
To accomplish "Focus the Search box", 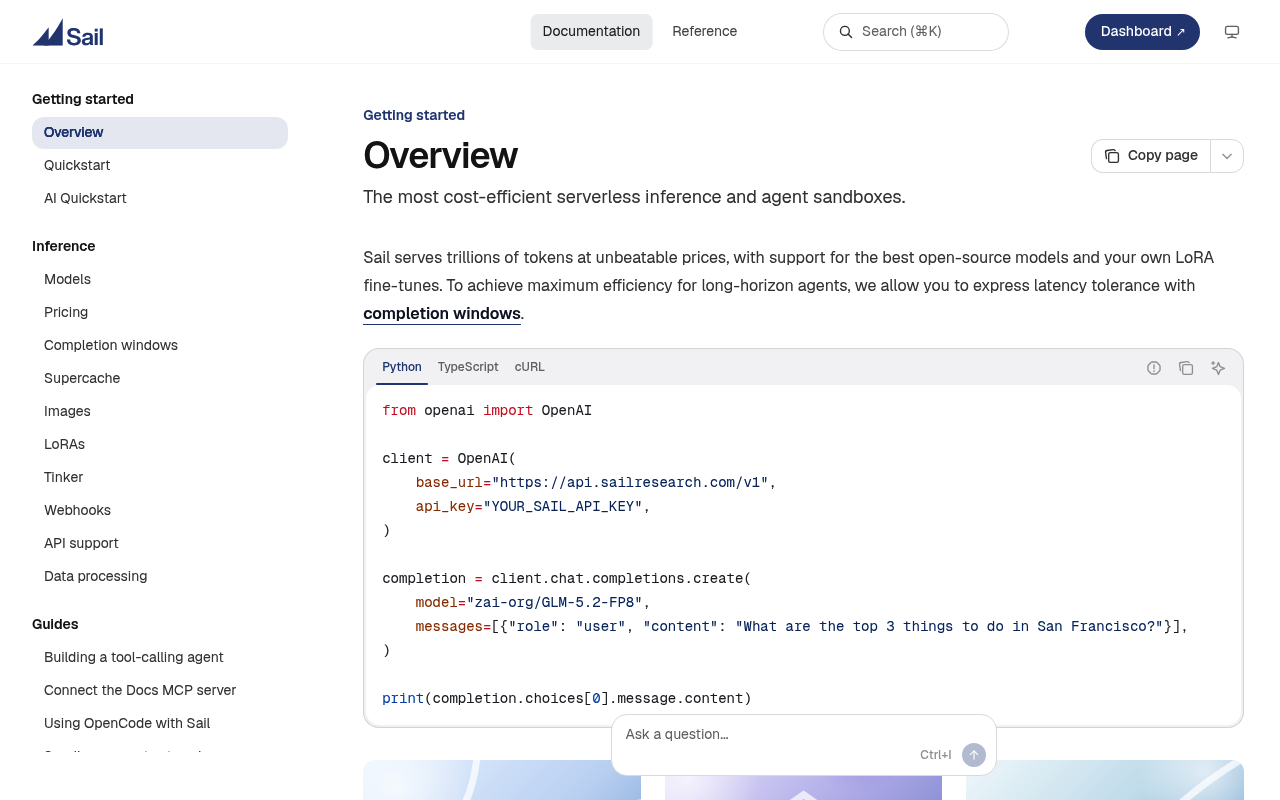I will click(x=916, y=32).
